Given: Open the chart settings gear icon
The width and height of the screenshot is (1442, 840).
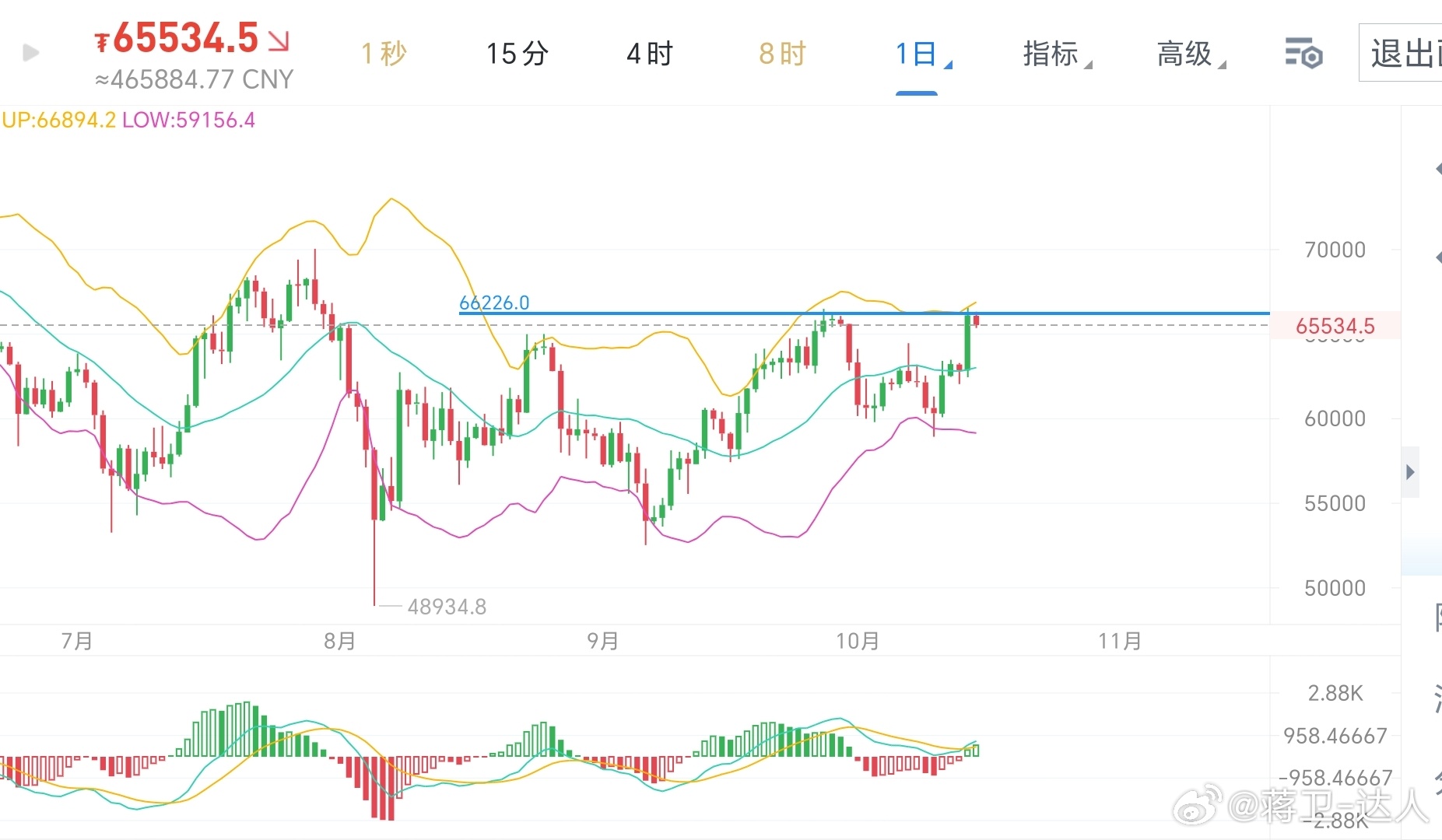Looking at the screenshot, I should click(x=1303, y=54).
